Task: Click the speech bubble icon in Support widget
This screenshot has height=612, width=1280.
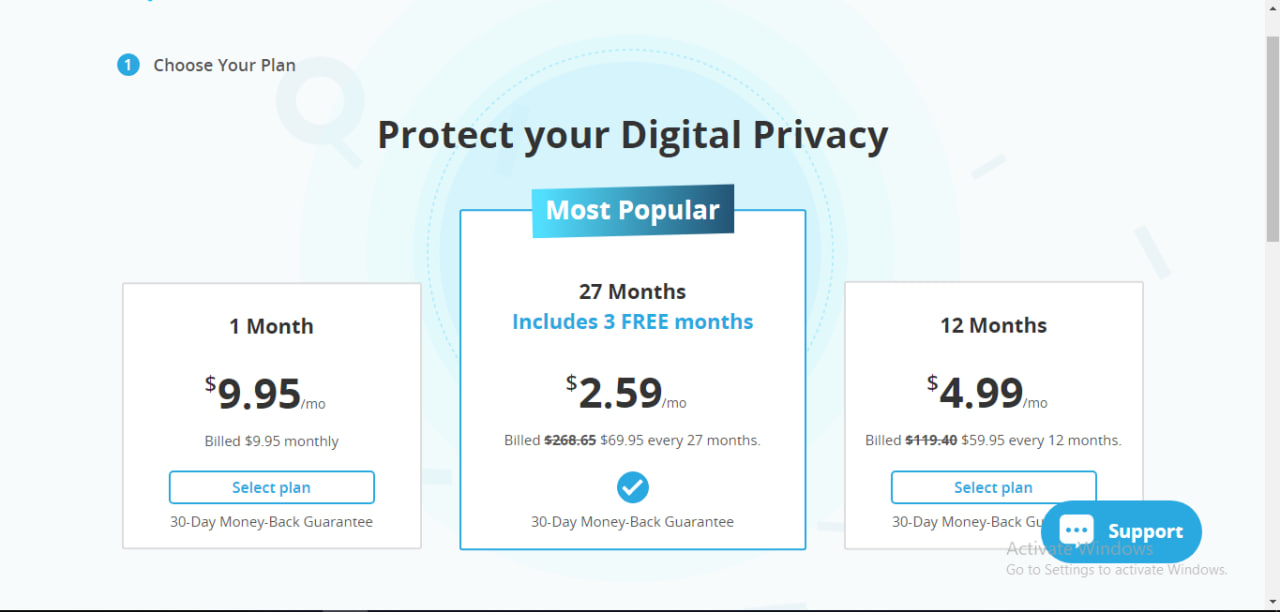Action: click(x=1075, y=530)
